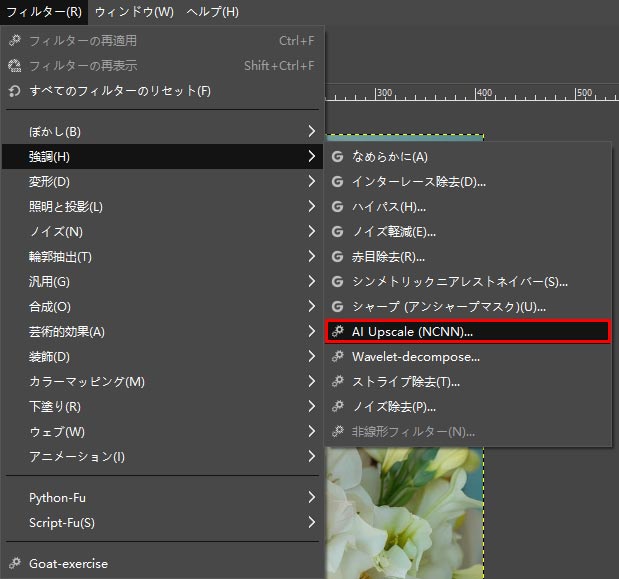Click the G icon beside ハイパス(H)
Screen dimensions: 619x579
click(x=338, y=207)
